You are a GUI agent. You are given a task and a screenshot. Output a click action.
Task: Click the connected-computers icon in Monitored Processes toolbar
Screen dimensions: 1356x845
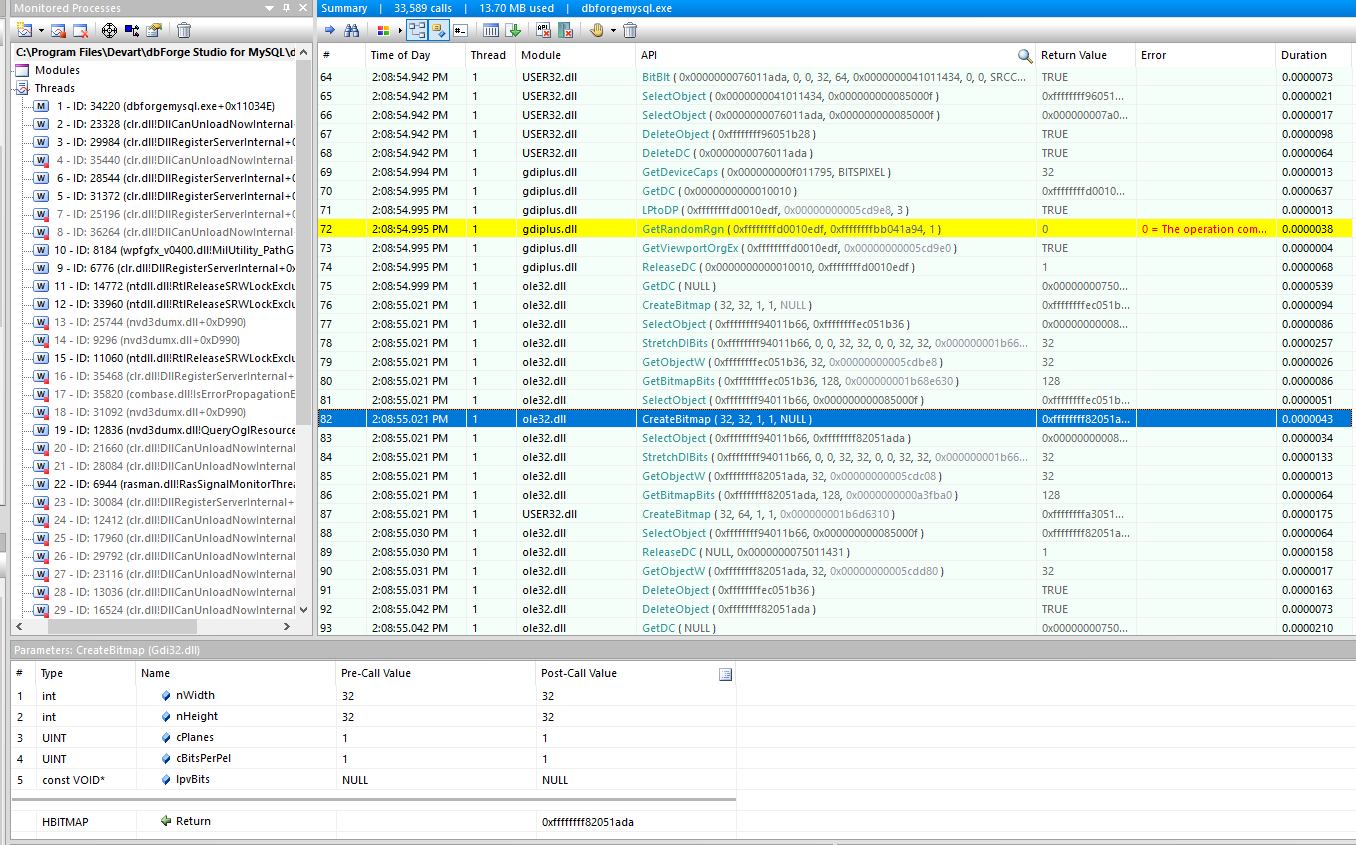click(x=131, y=30)
